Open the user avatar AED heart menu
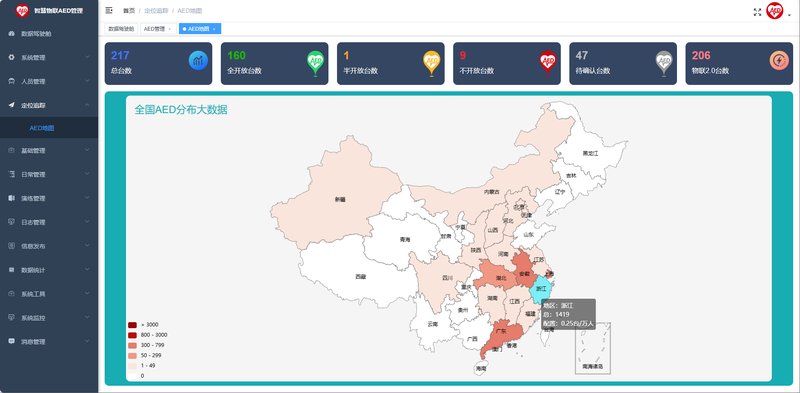 pyautogui.click(x=774, y=11)
